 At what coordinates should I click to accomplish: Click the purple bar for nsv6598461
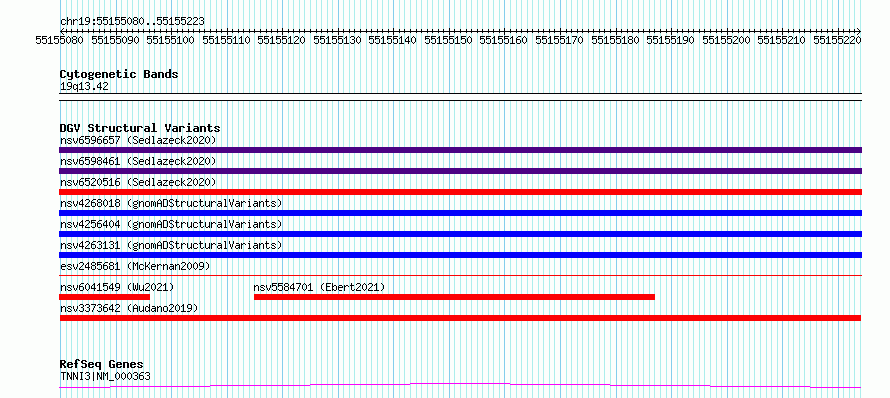click(460, 171)
